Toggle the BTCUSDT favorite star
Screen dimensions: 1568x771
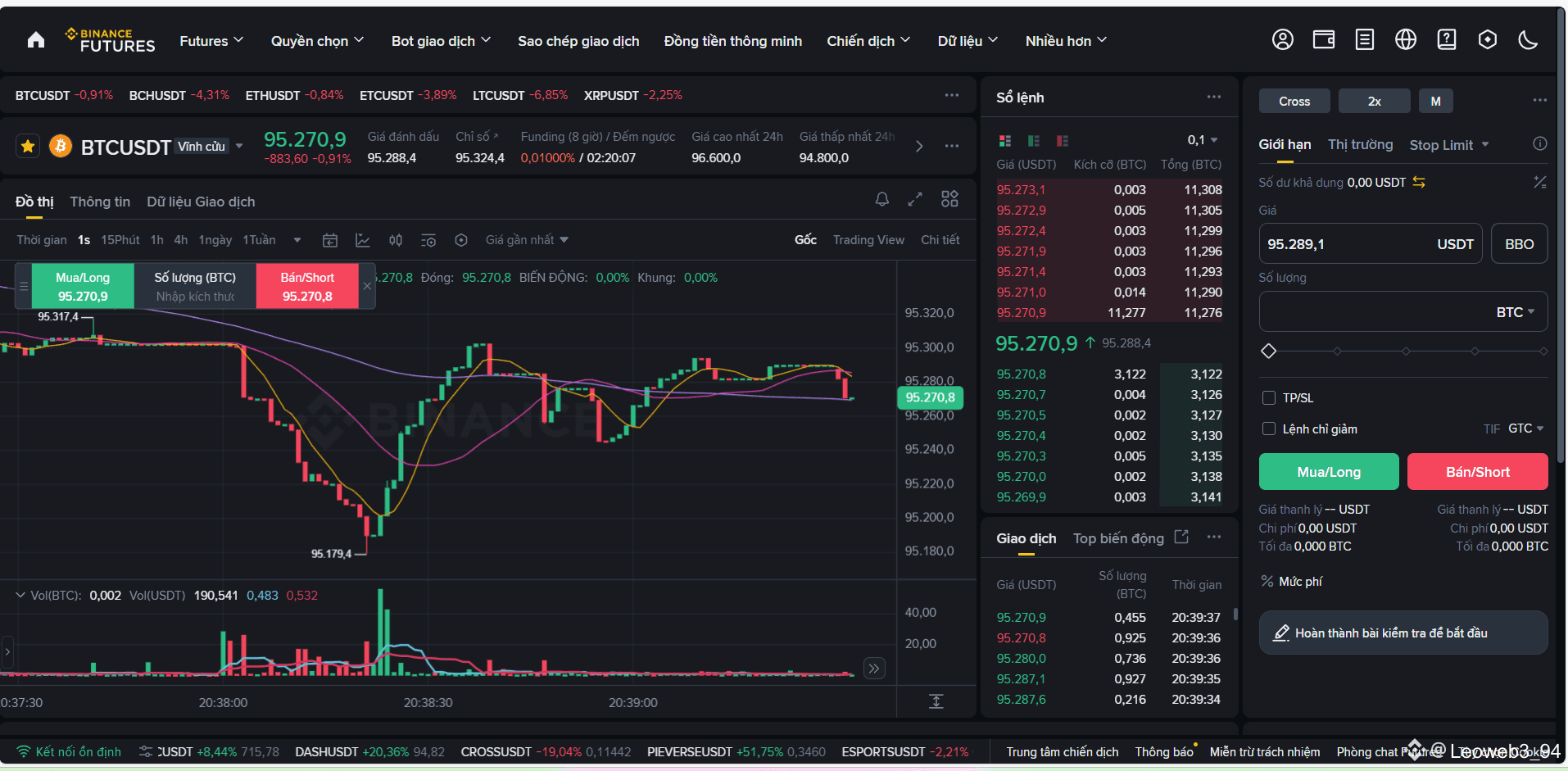[x=28, y=147]
